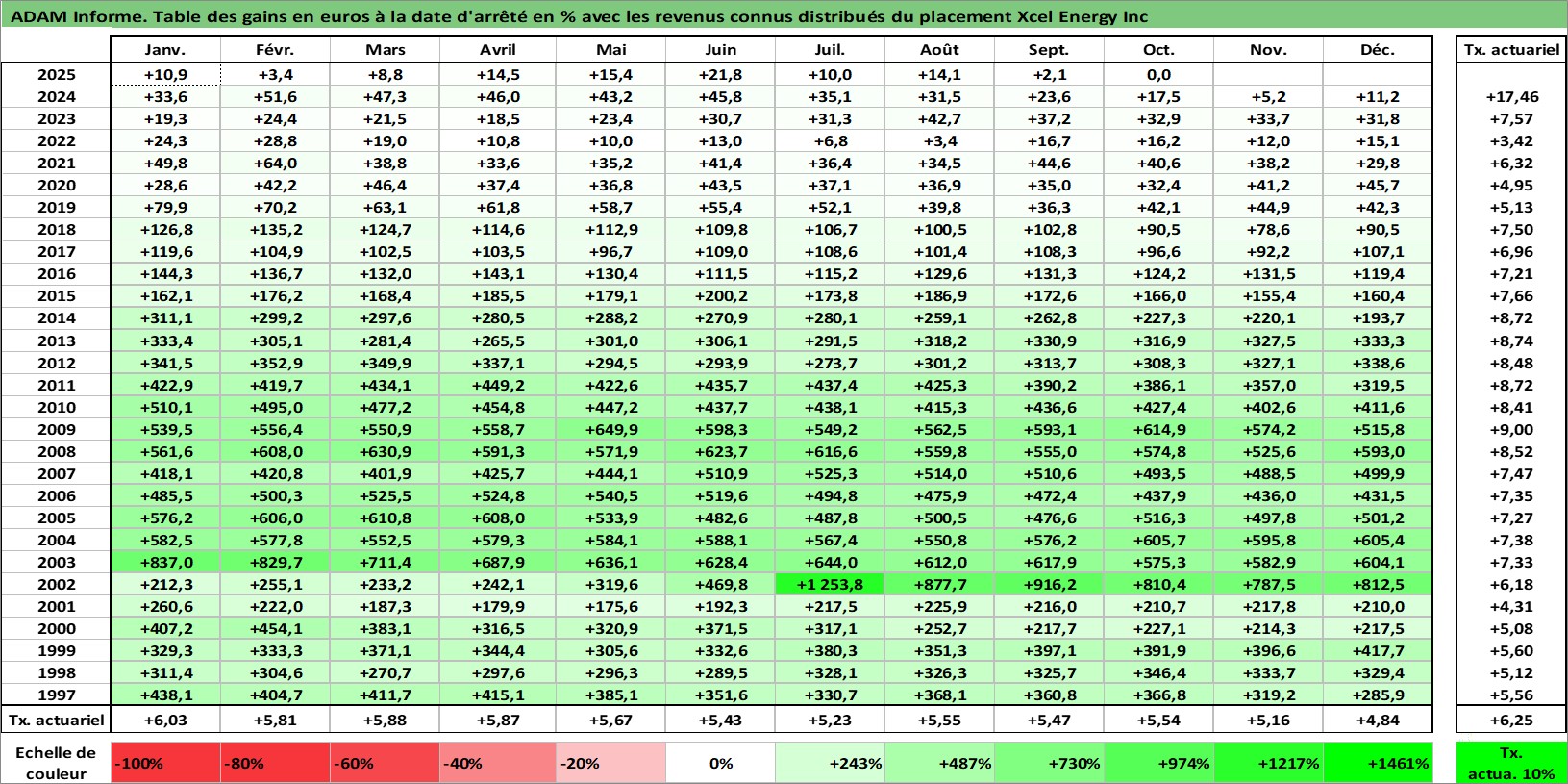Viewport: 1568px width, 784px height.
Task: Click the Janv. column header
Action: click(x=166, y=49)
